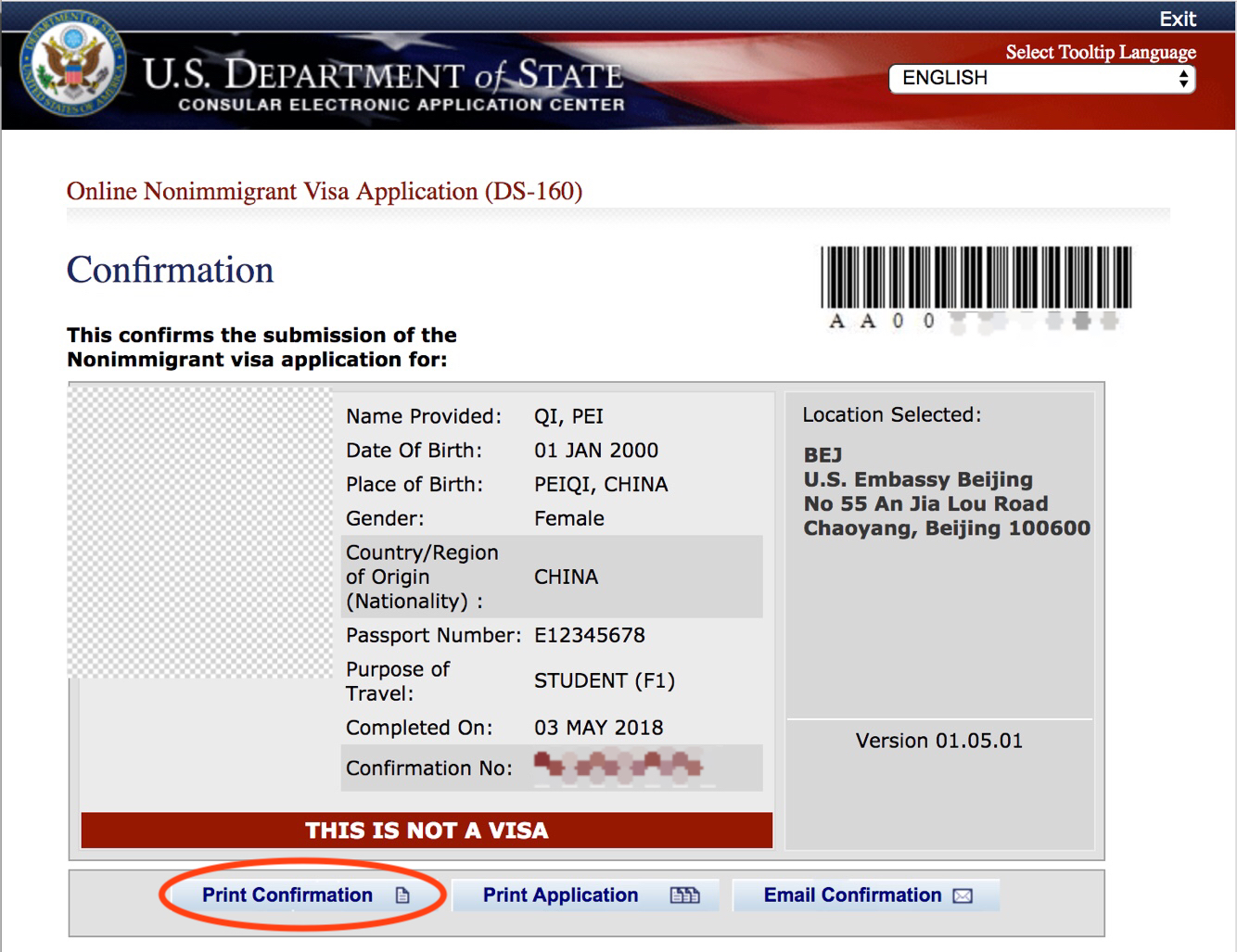Select the birth date "01 JAN 2000"
Viewport: 1237px width, 952px height.
click(596, 451)
